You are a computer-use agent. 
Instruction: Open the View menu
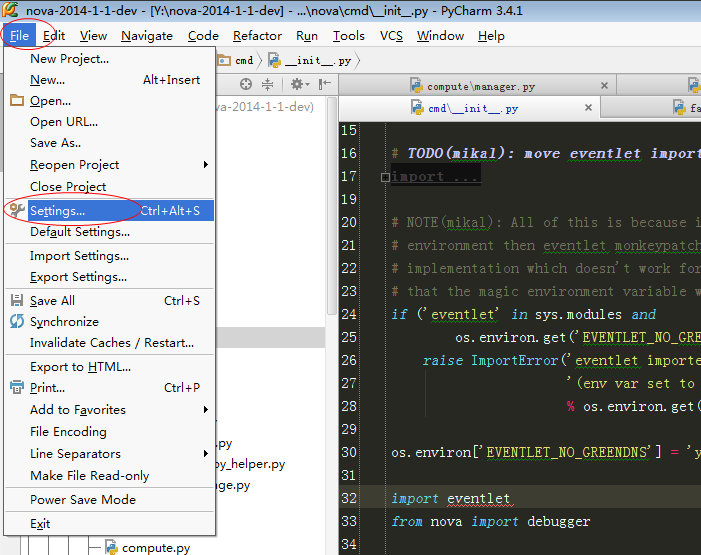[x=93, y=36]
